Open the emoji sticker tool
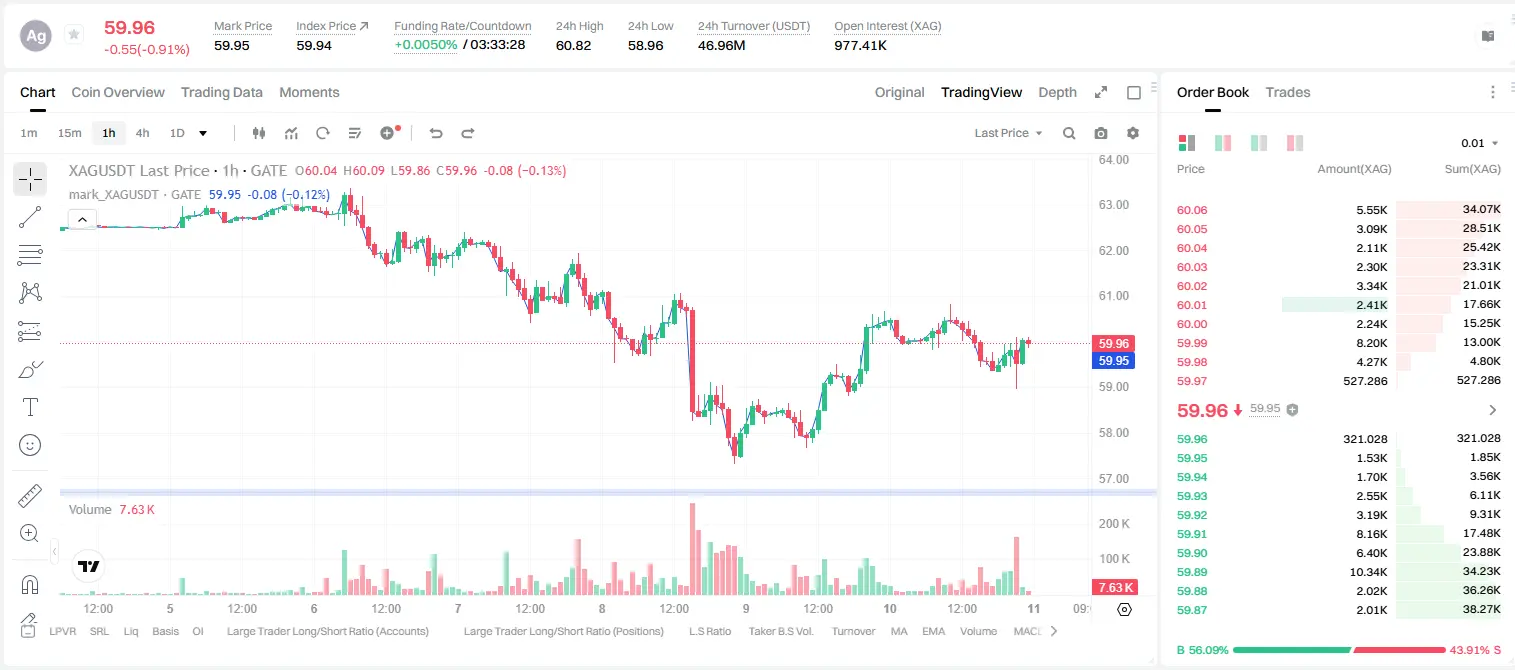The image size is (1515, 670). [30, 445]
